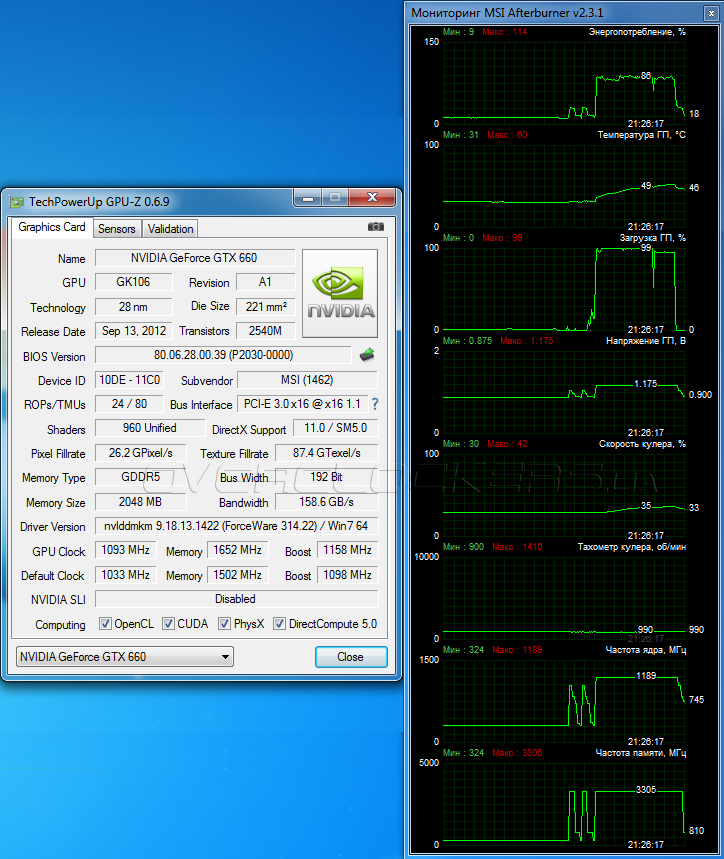Click the GPU Clock value 1093 MHz
The width and height of the screenshot is (724, 859).
125,550
